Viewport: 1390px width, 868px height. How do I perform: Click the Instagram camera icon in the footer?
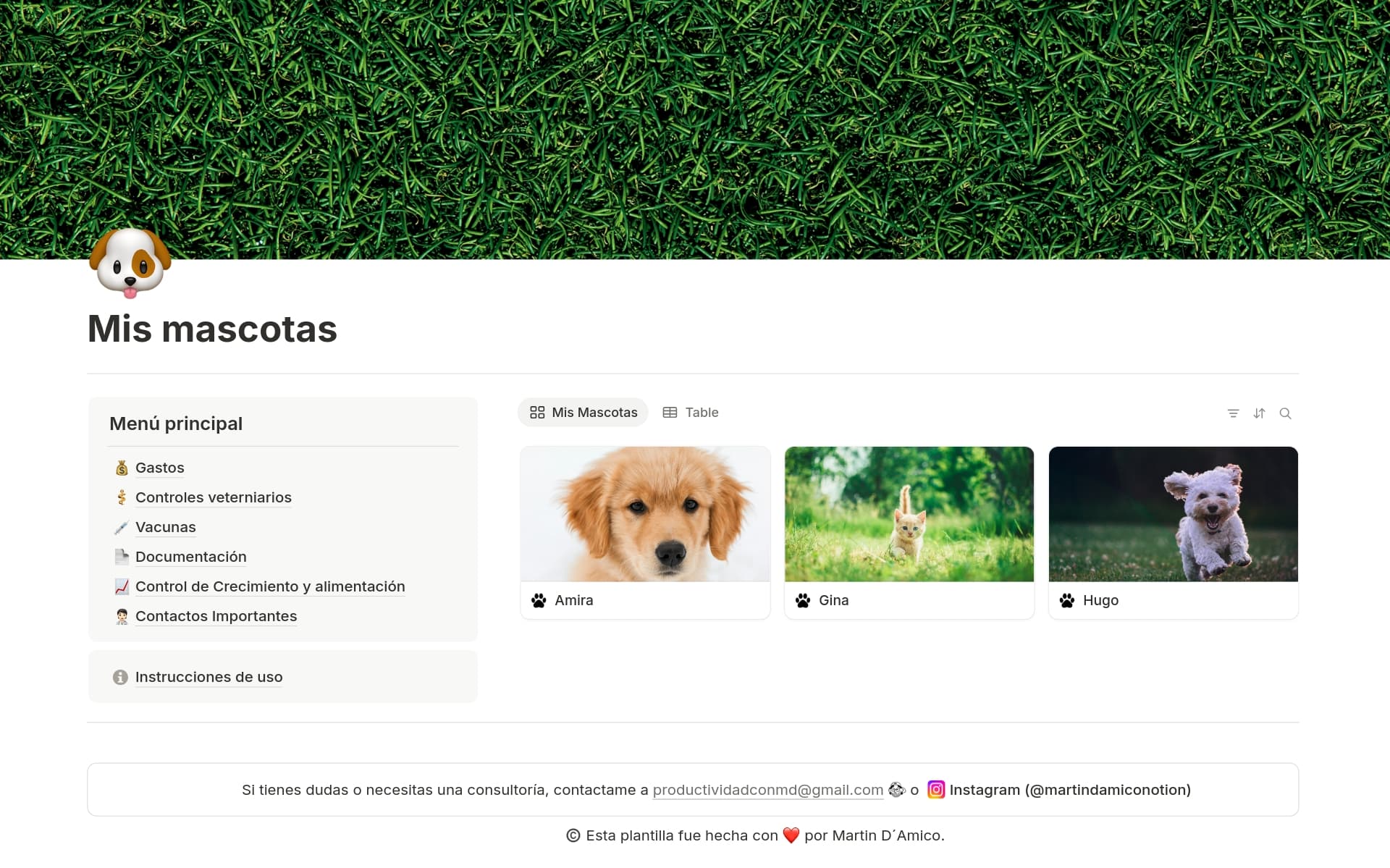tap(936, 790)
